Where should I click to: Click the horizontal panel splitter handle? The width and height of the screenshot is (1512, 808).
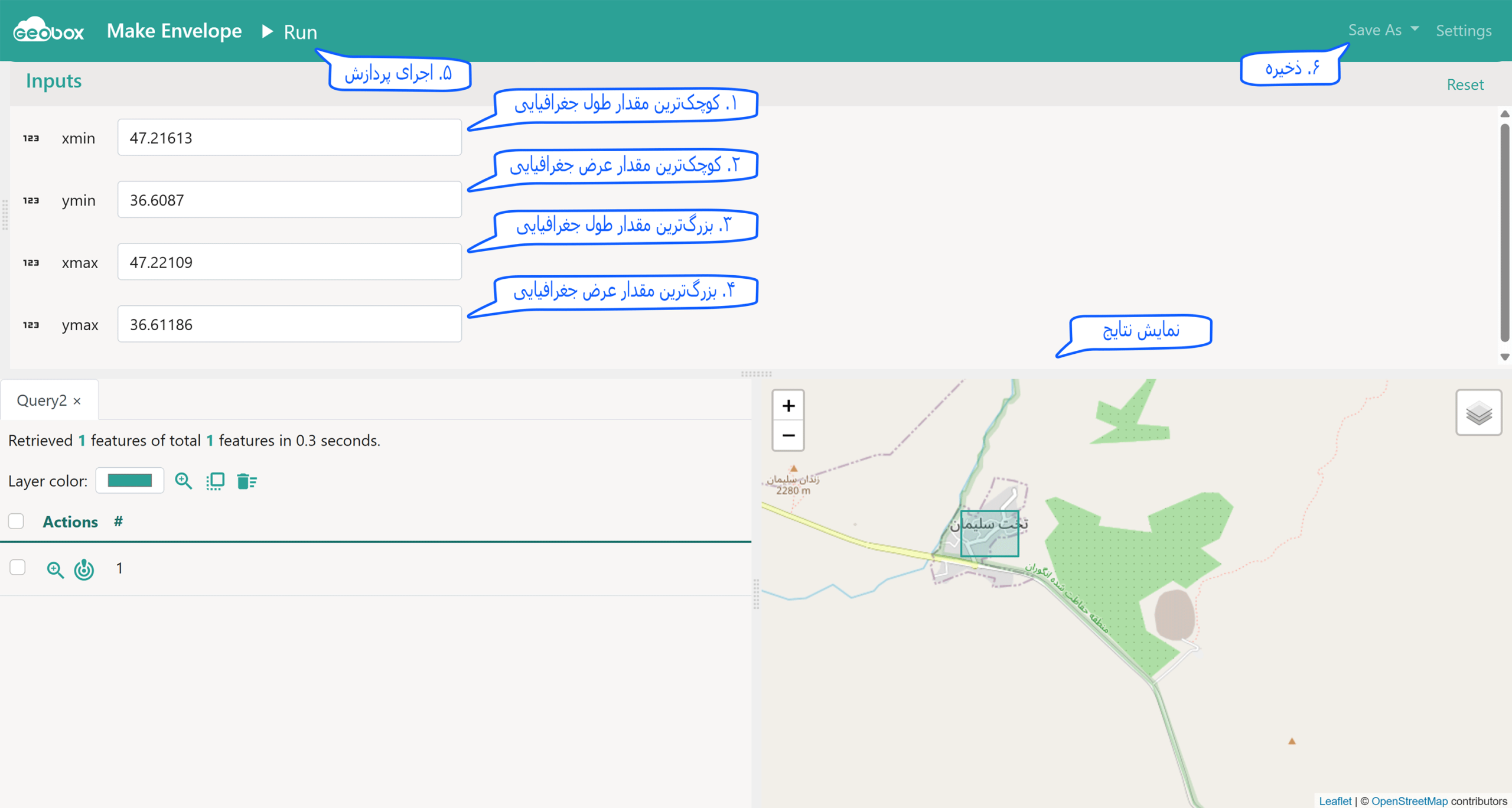pos(756,374)
